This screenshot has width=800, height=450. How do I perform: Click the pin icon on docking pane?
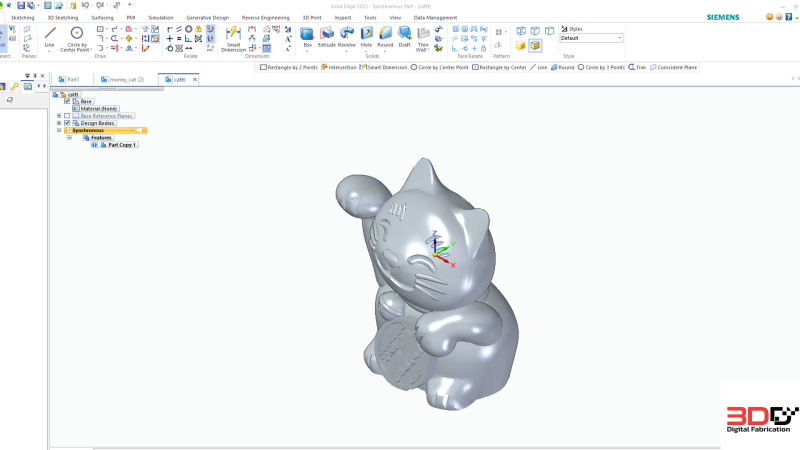[35, 76]
